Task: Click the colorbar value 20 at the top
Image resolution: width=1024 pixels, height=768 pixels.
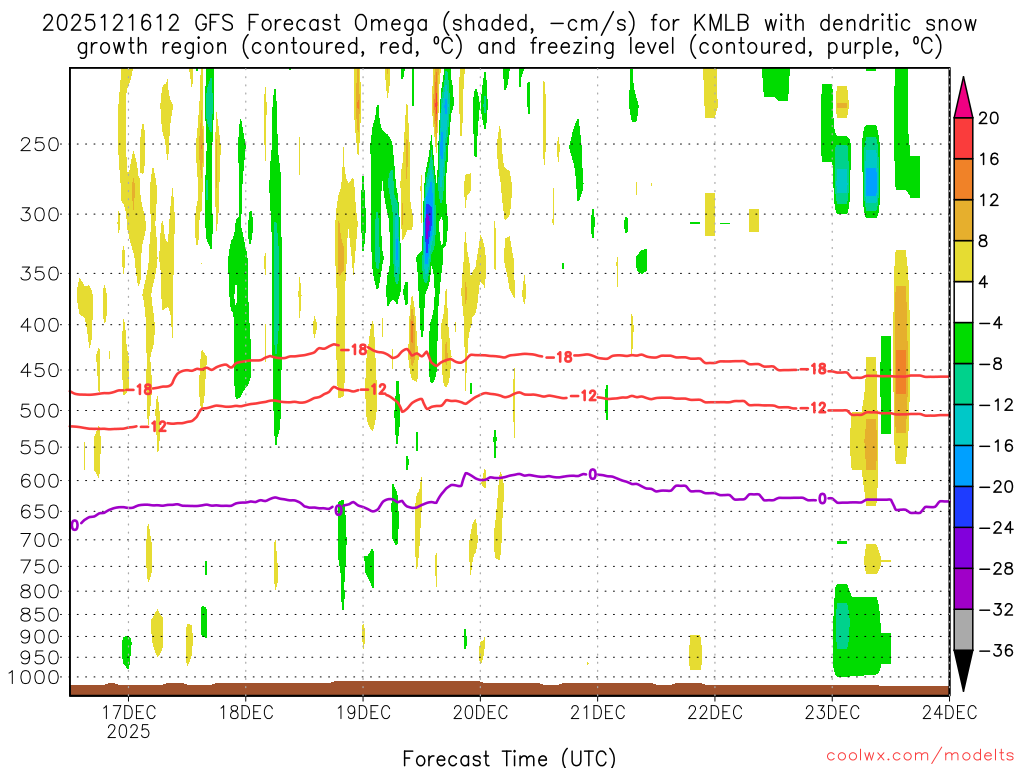Action: 988,118
